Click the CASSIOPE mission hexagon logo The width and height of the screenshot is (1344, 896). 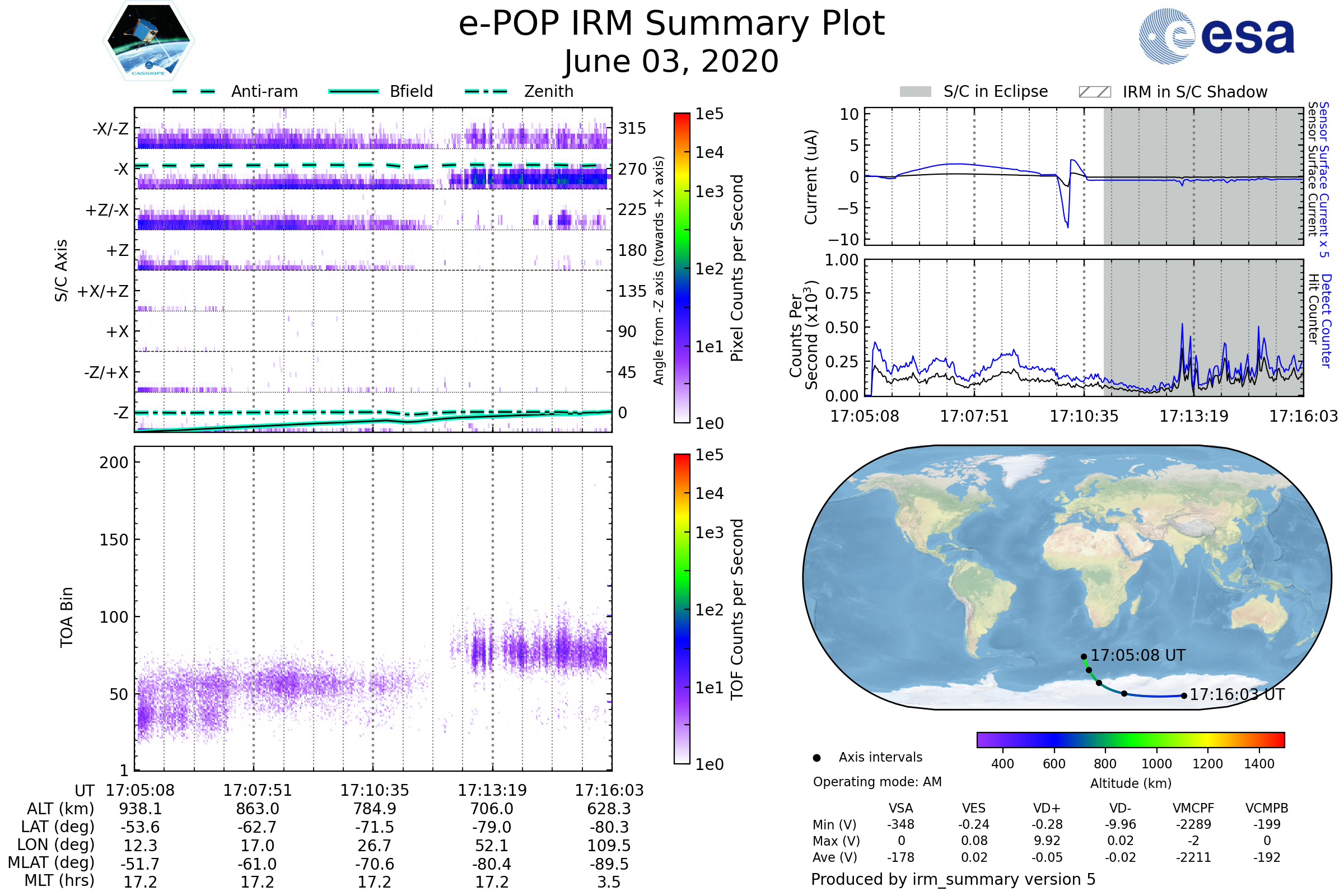[148, 41]
